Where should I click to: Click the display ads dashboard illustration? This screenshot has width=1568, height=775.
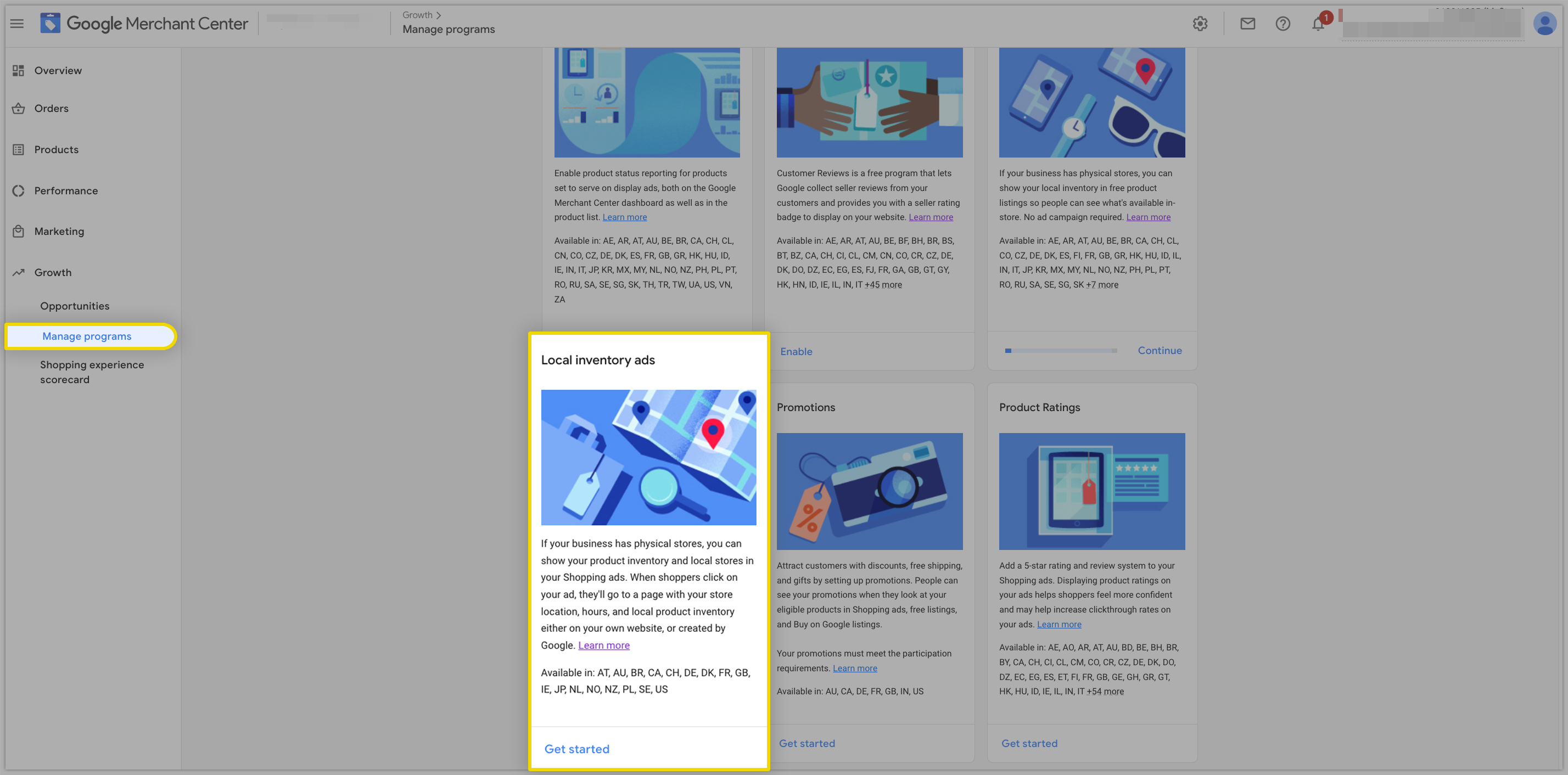click(647, 102)
